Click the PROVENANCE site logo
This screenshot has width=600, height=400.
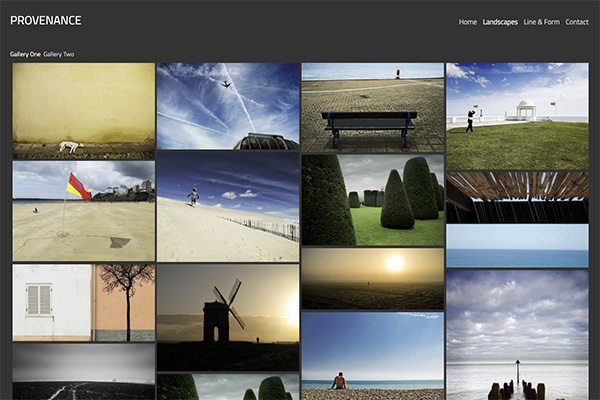coord(46,21)
